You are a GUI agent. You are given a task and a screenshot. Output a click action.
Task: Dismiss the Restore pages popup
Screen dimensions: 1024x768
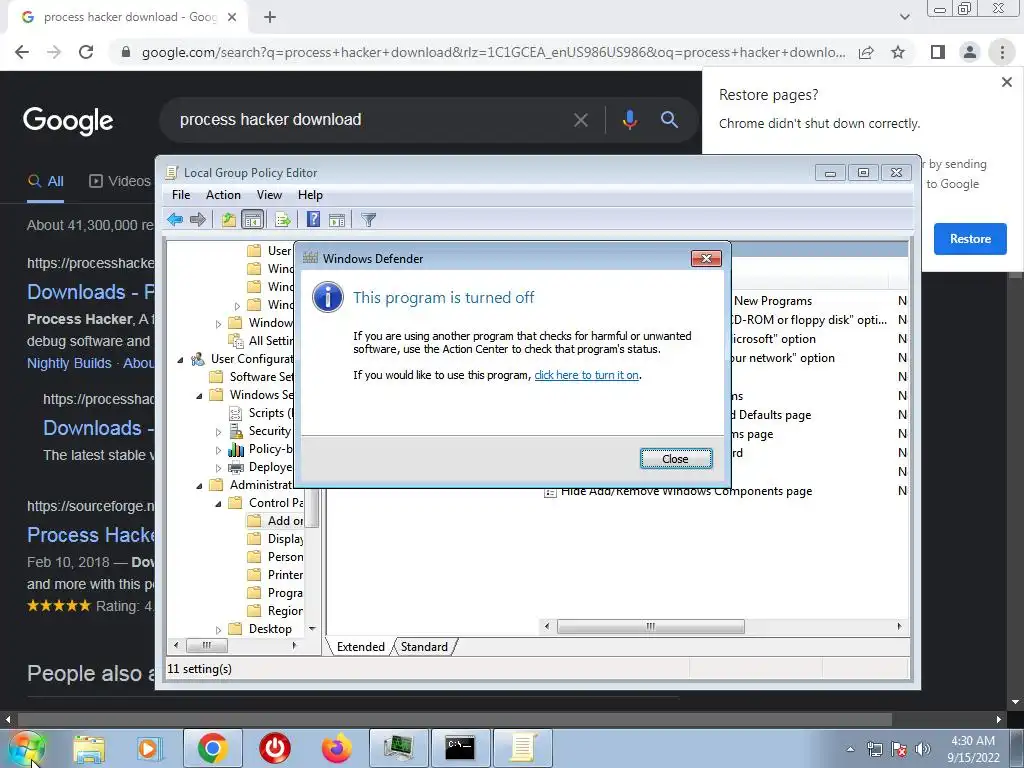pyautogui.click(x=1006, y=82)
